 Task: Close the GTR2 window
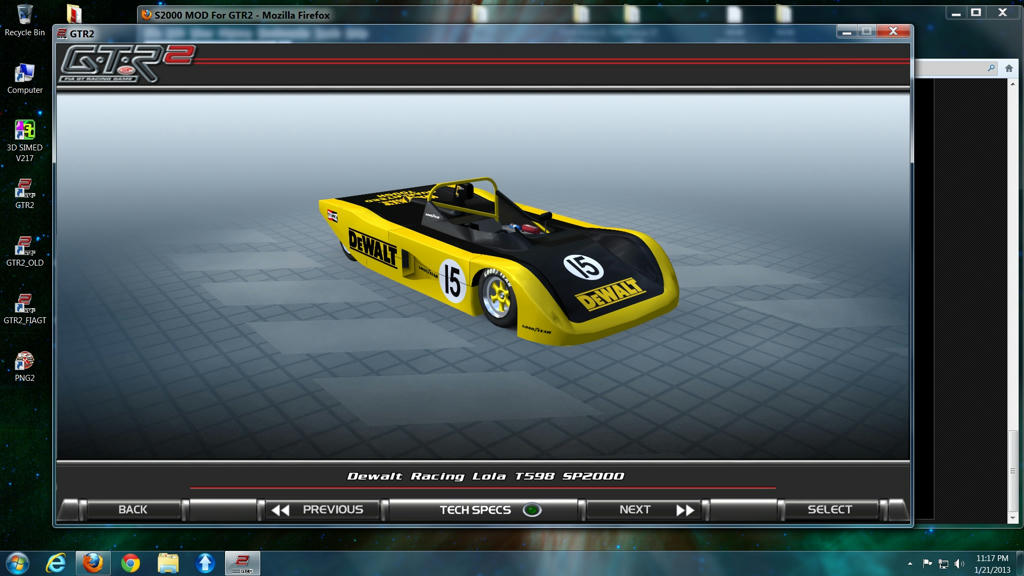point(893,31)
